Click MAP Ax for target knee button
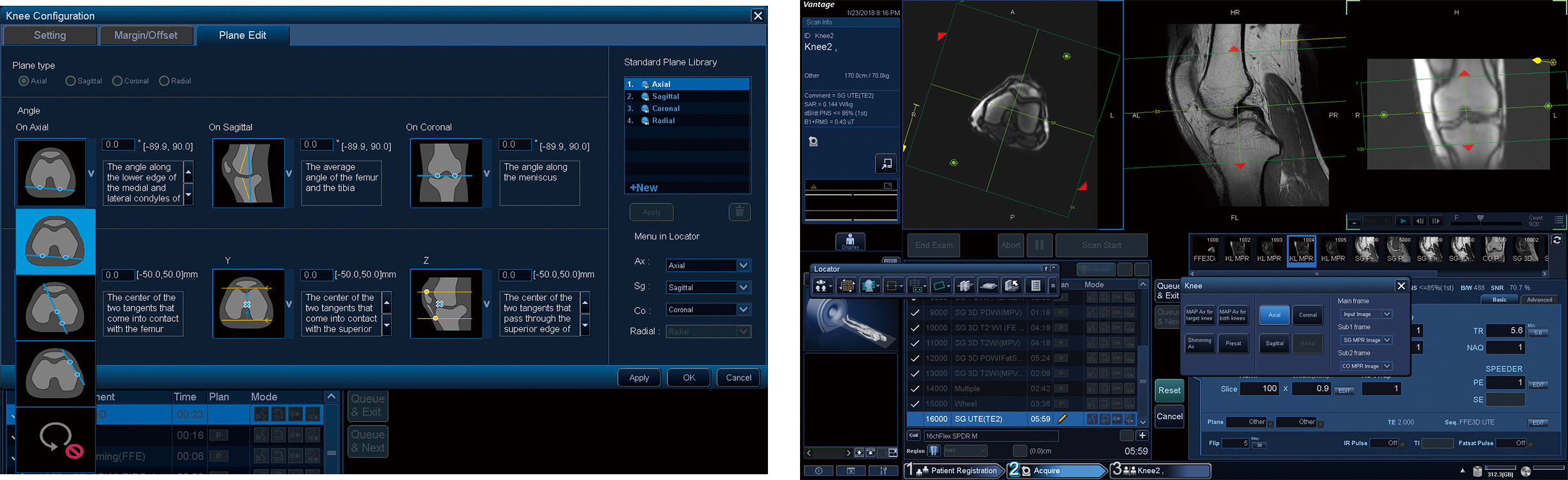This screenshot has width=1568, height=480. point(1199,316)
